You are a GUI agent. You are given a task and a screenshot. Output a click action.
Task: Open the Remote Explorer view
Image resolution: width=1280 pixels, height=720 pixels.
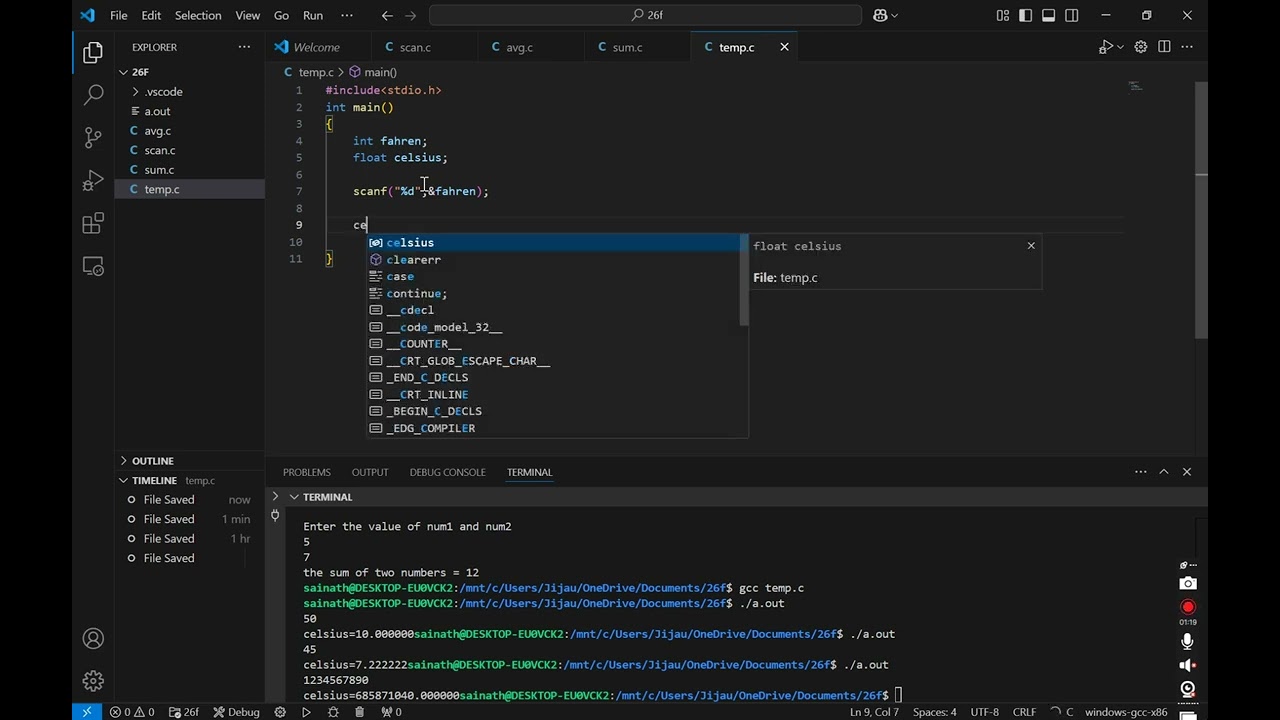point(93,267)
